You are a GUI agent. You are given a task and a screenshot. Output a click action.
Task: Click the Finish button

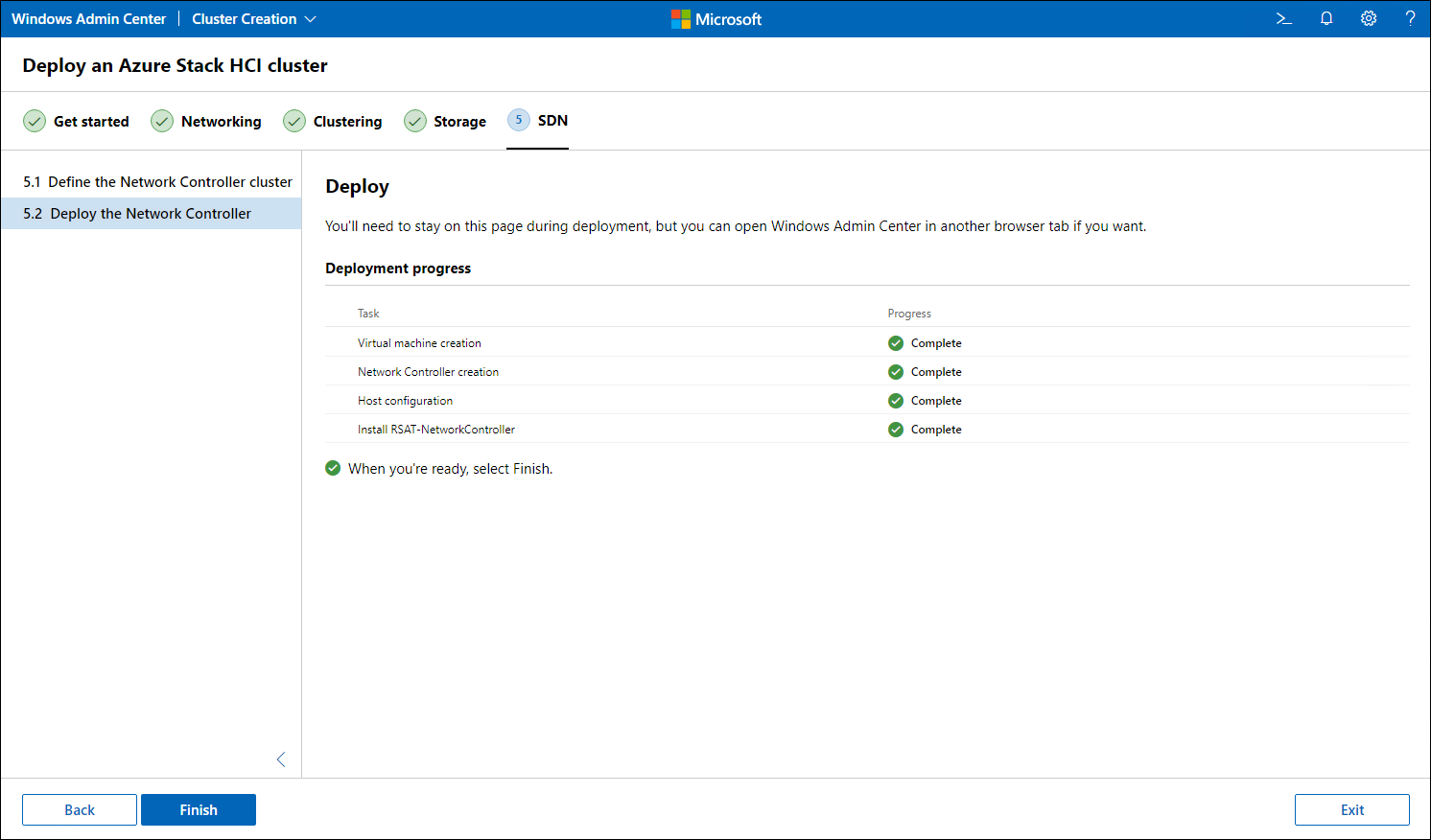click(x=199, y=809)
